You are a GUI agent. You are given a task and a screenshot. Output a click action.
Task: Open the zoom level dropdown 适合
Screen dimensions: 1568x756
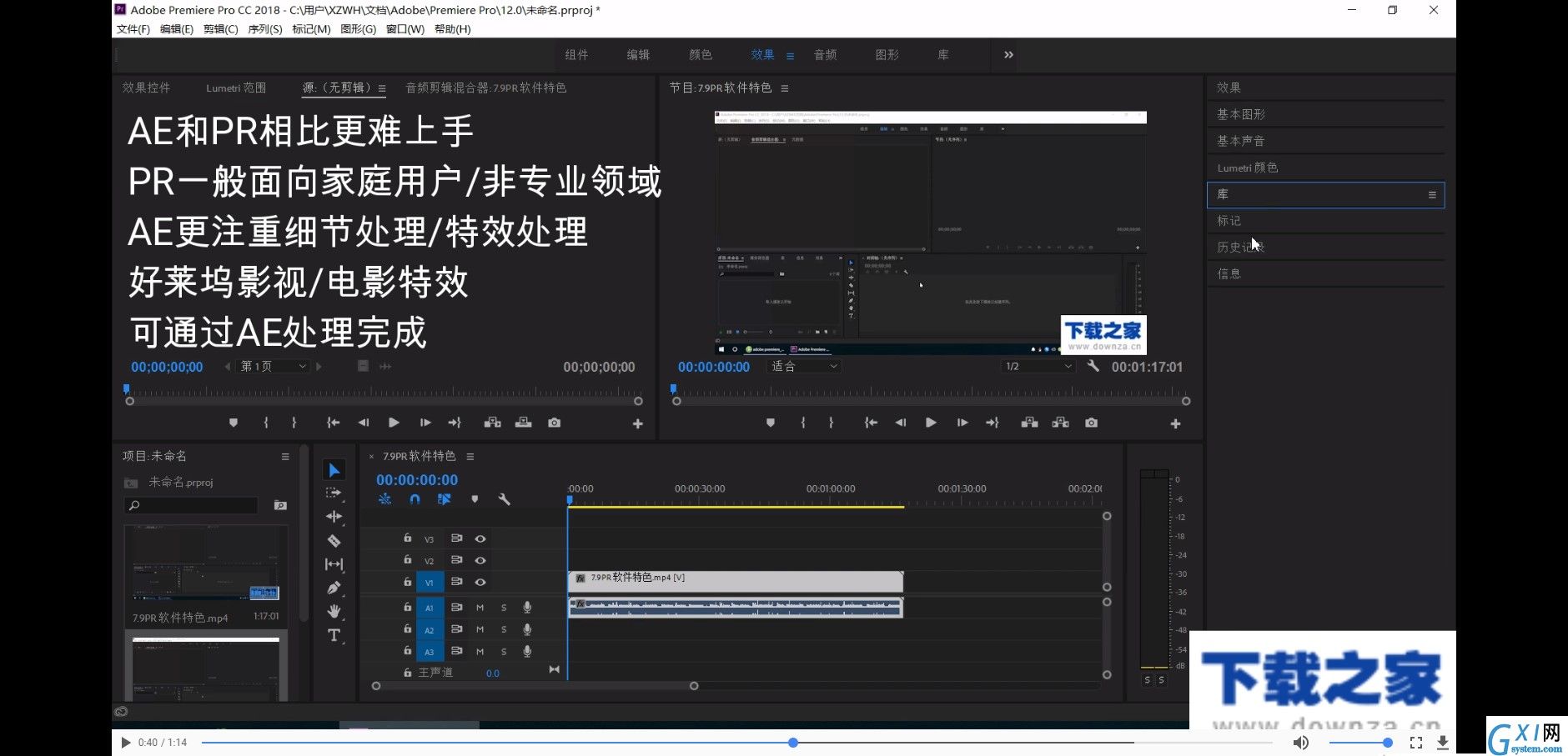804,366
